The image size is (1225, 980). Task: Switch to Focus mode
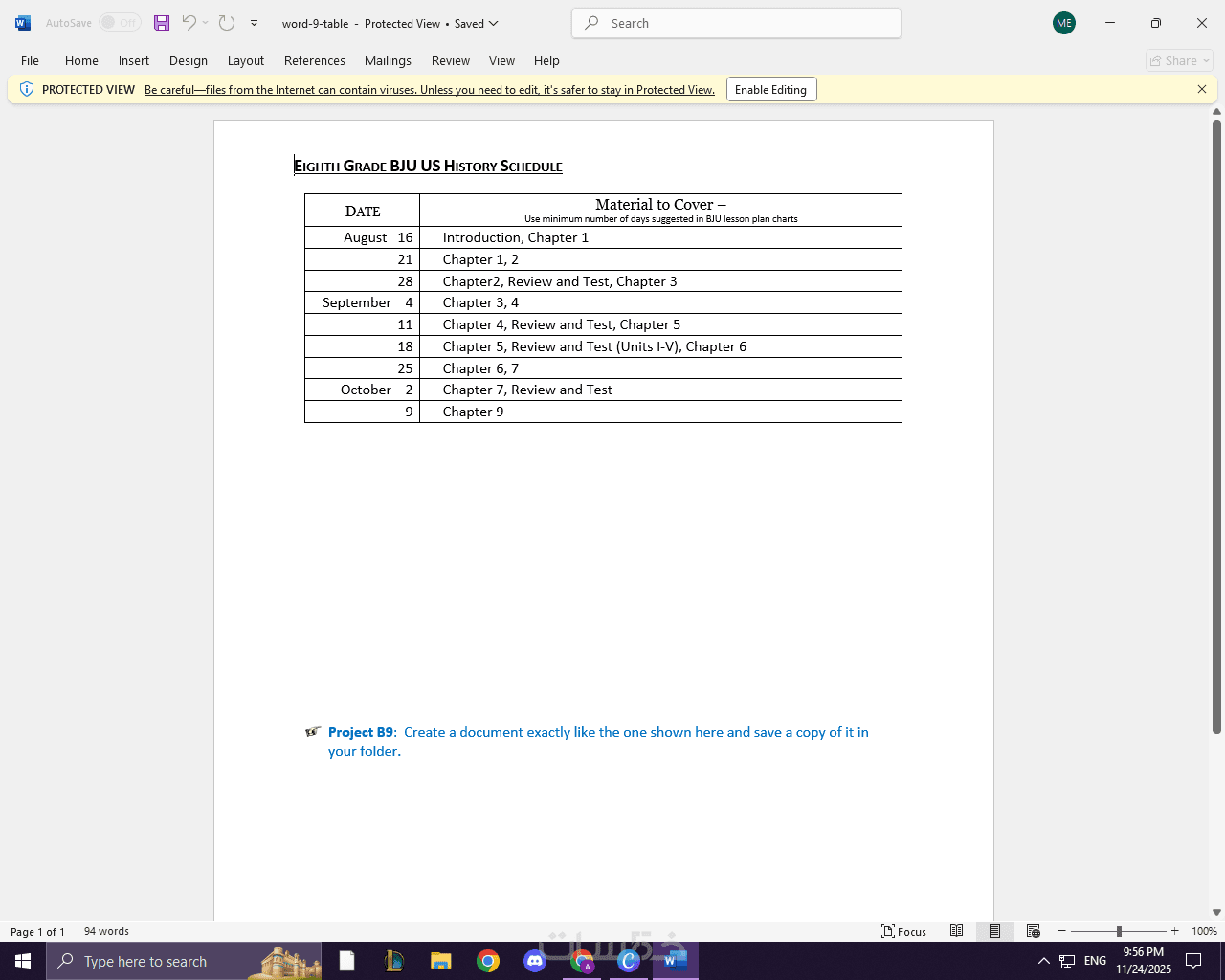click(x=904, y=931)
